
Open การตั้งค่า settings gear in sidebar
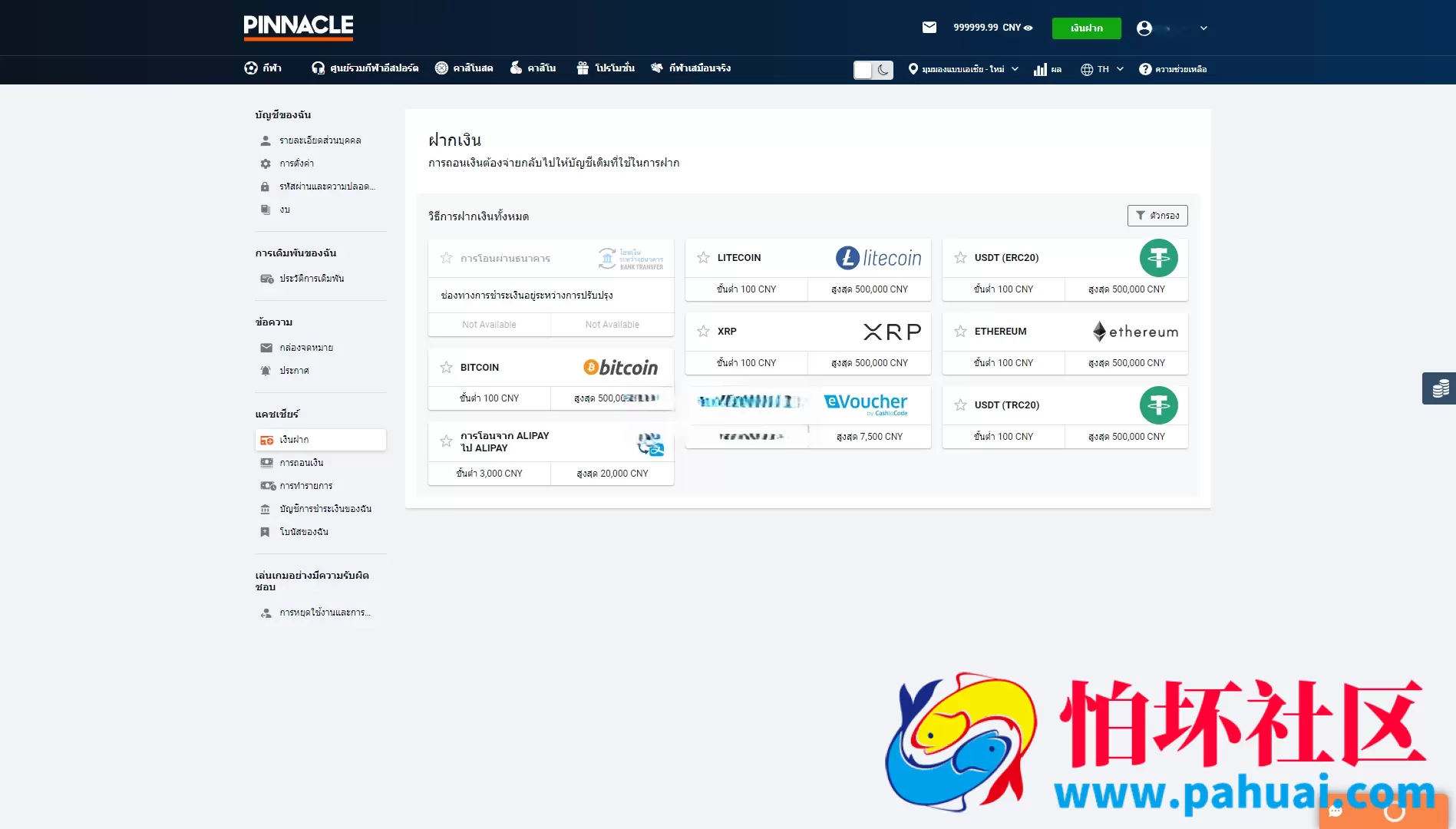point(287,163)
